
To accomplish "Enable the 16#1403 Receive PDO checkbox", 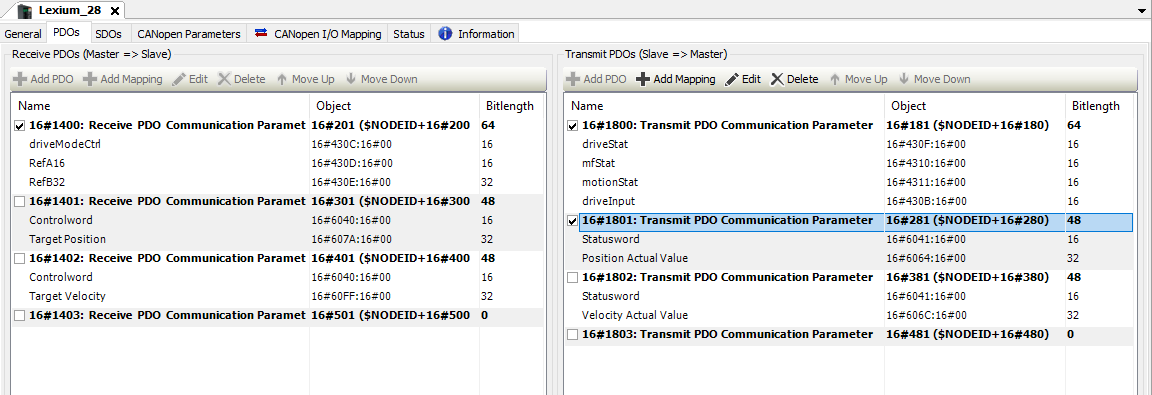I will tap(20, 315).
